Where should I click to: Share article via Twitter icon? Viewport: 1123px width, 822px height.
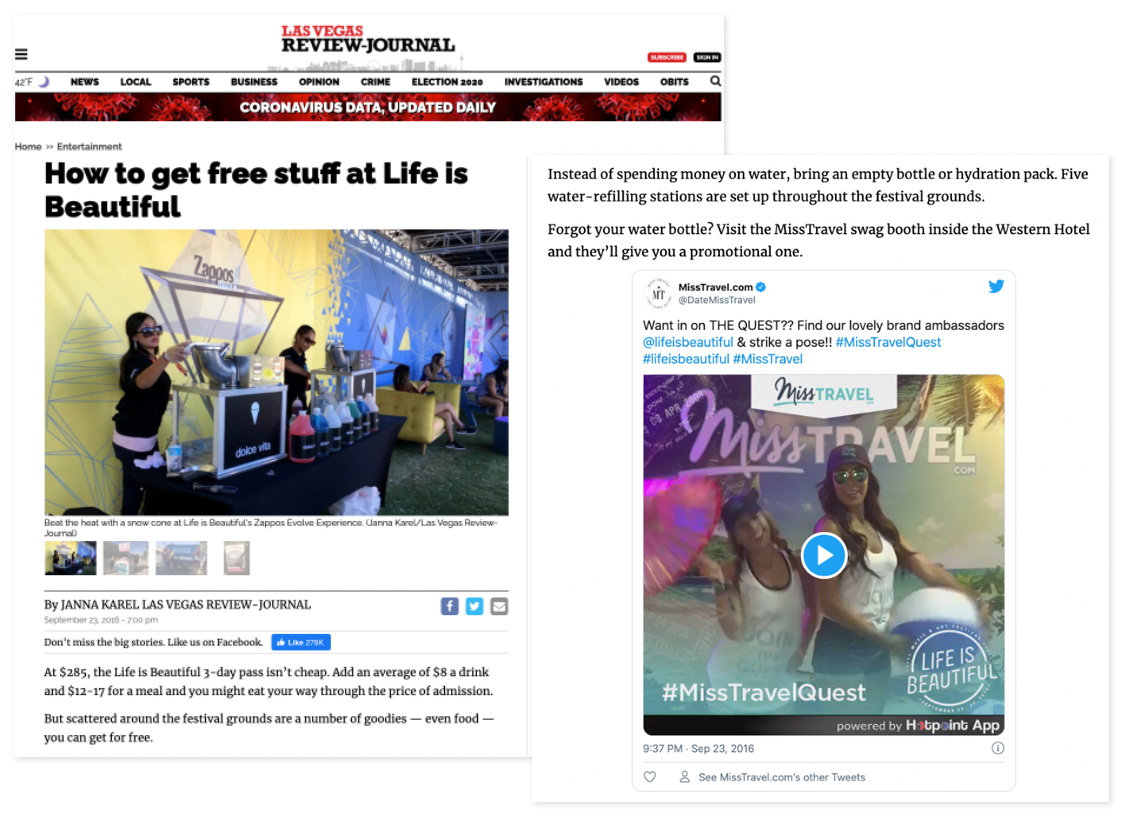474,606
